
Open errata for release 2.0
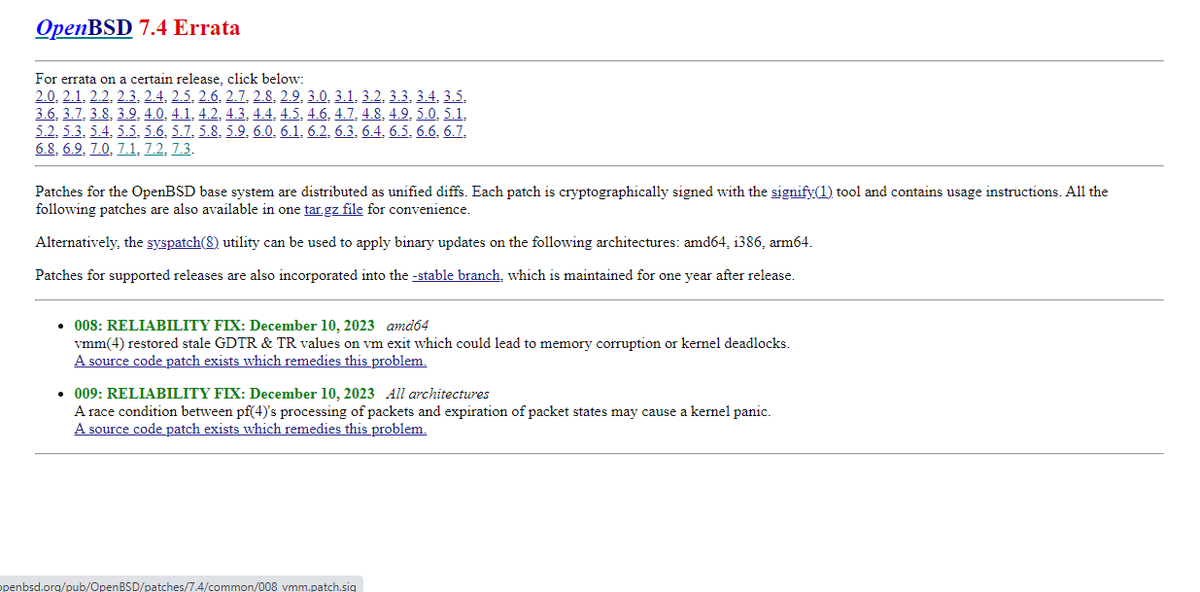point(45,97)
